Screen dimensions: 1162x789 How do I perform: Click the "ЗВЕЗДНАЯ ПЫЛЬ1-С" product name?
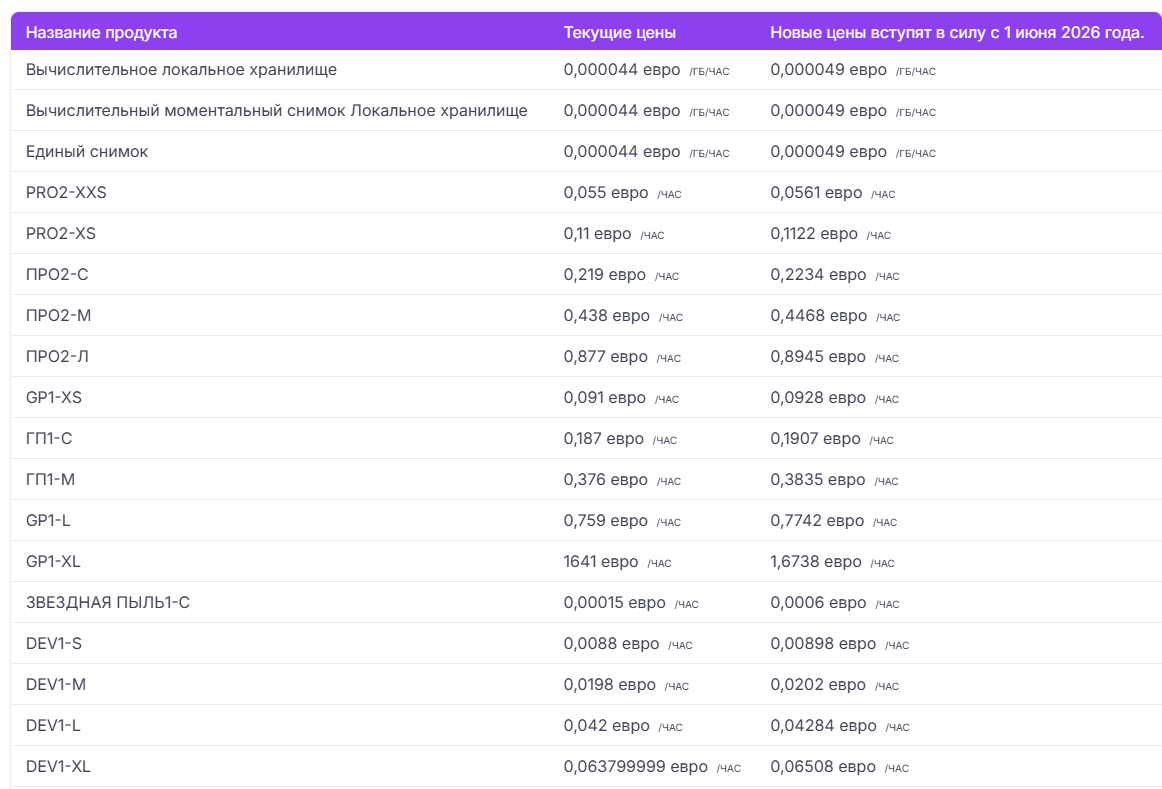click(107, 603)
